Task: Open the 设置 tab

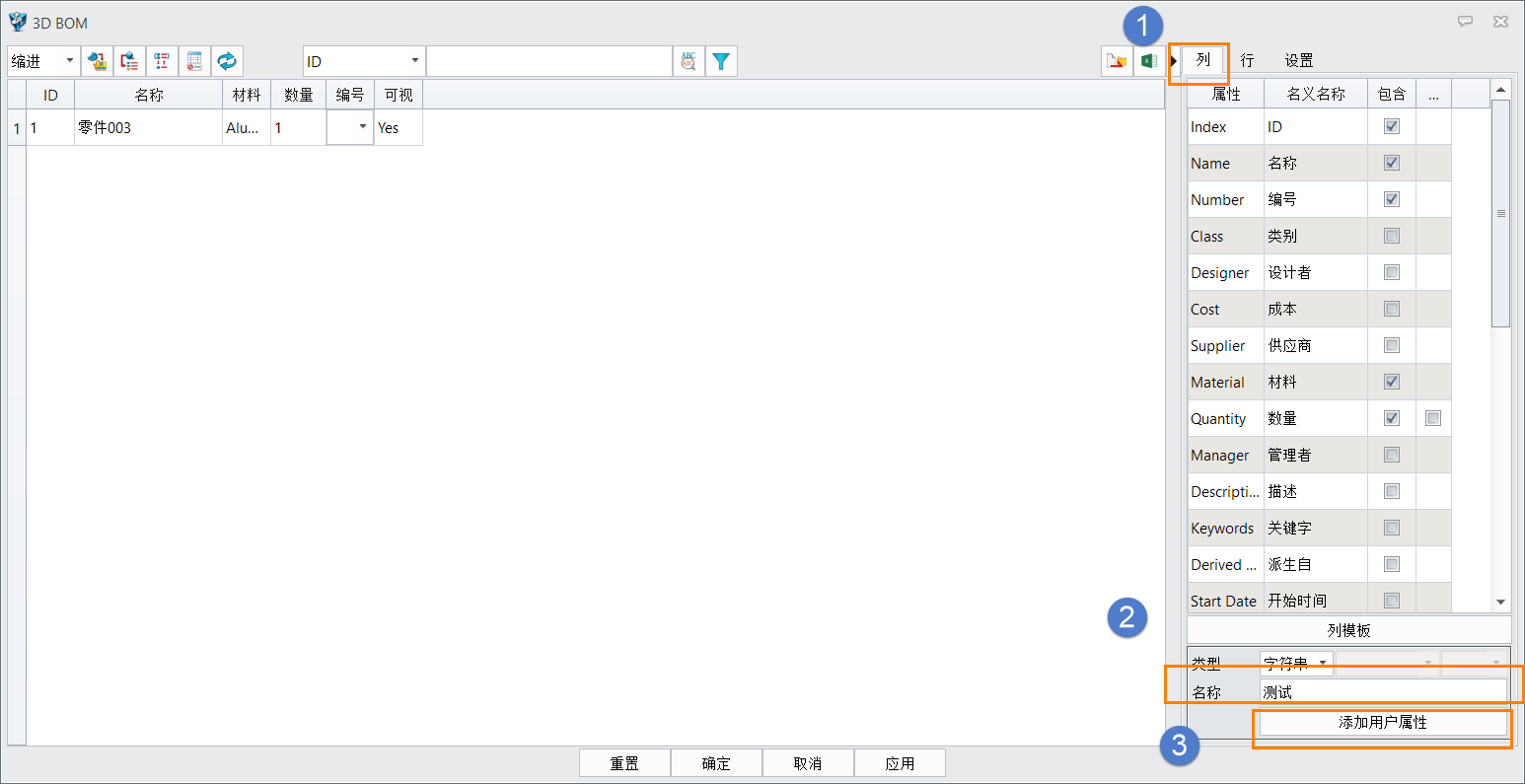Action: click(1299, 60)
